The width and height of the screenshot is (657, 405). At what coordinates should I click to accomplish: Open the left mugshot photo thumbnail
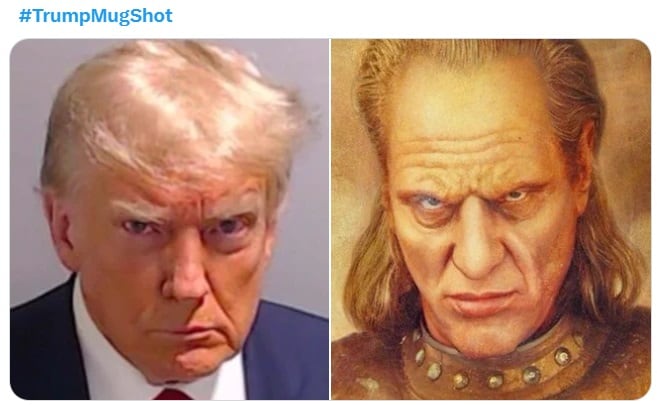click(x=169, y=219)
